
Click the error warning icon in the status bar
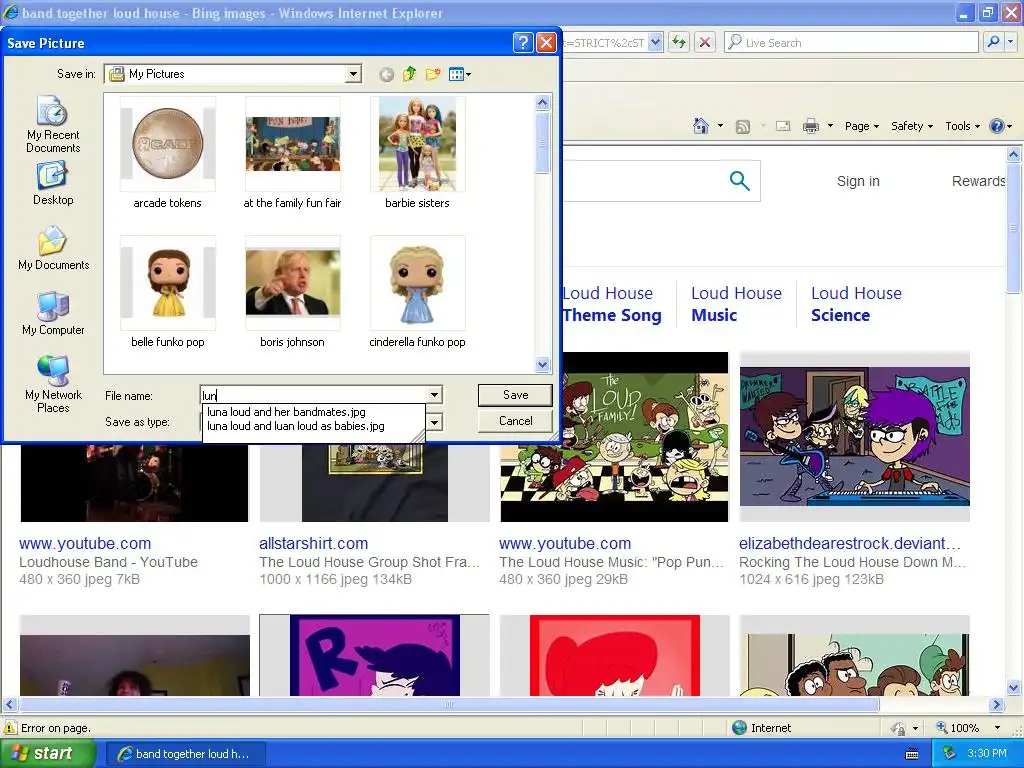tap(10, 728)
